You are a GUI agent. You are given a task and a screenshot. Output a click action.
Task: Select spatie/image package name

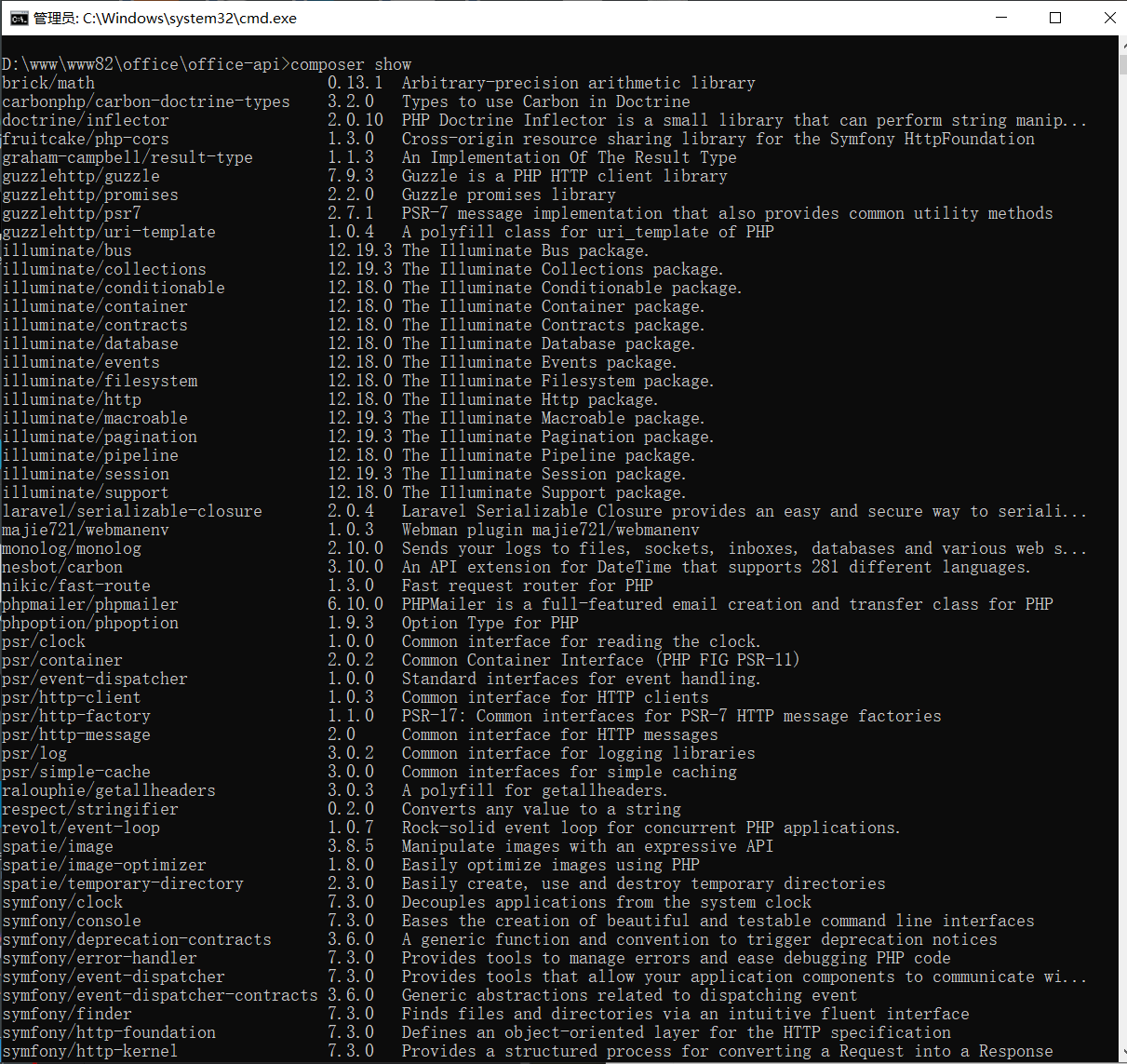click(58, 846)
